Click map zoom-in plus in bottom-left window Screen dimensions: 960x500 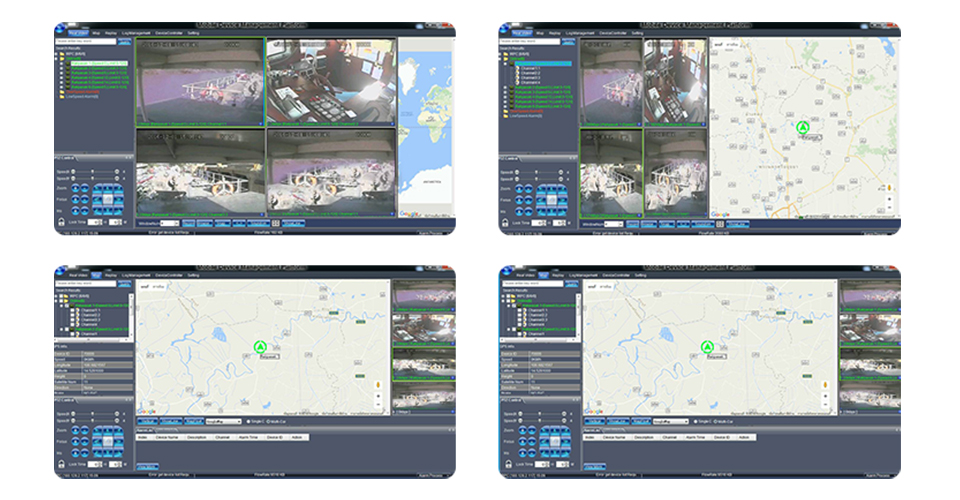coord(378,395)
